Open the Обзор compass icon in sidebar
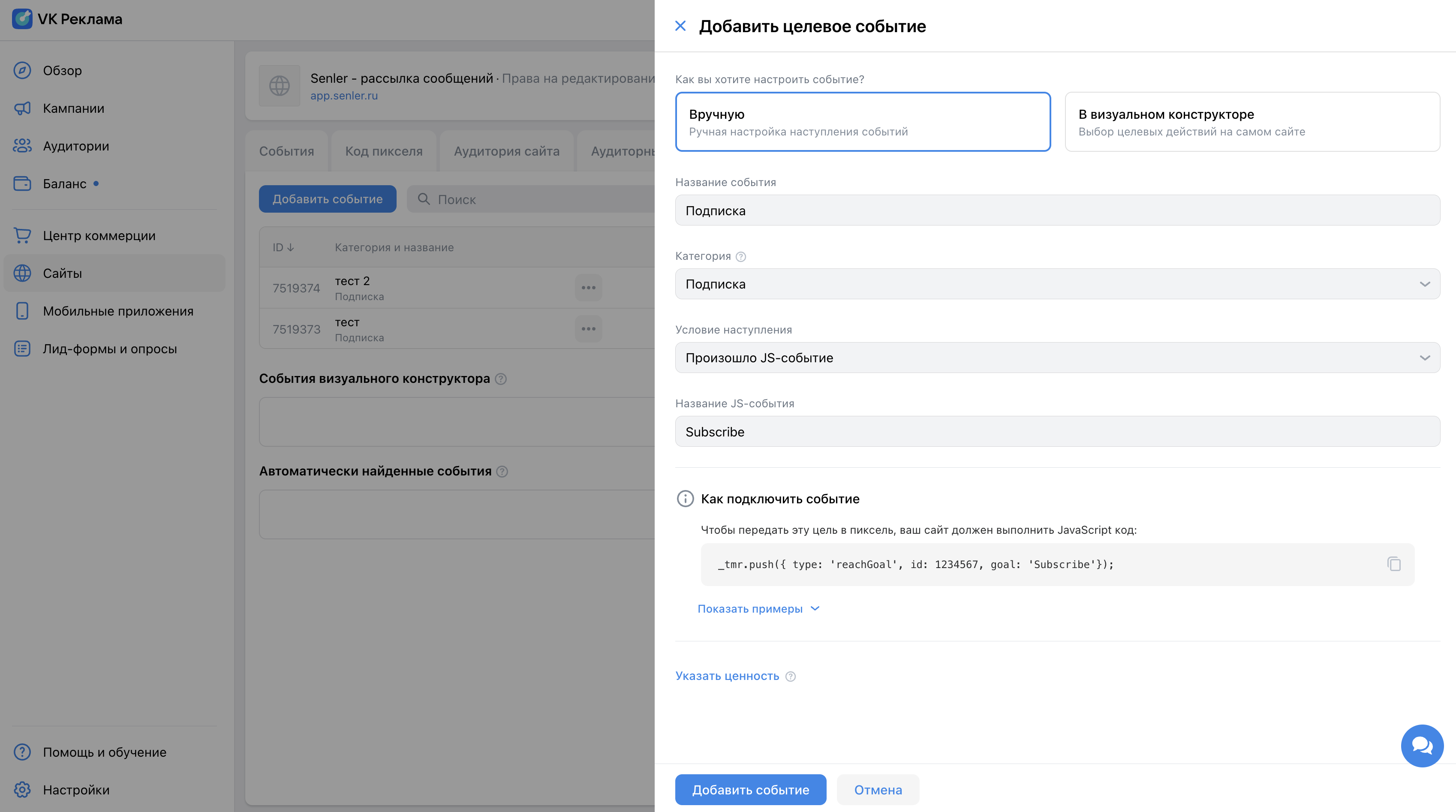 22,71
